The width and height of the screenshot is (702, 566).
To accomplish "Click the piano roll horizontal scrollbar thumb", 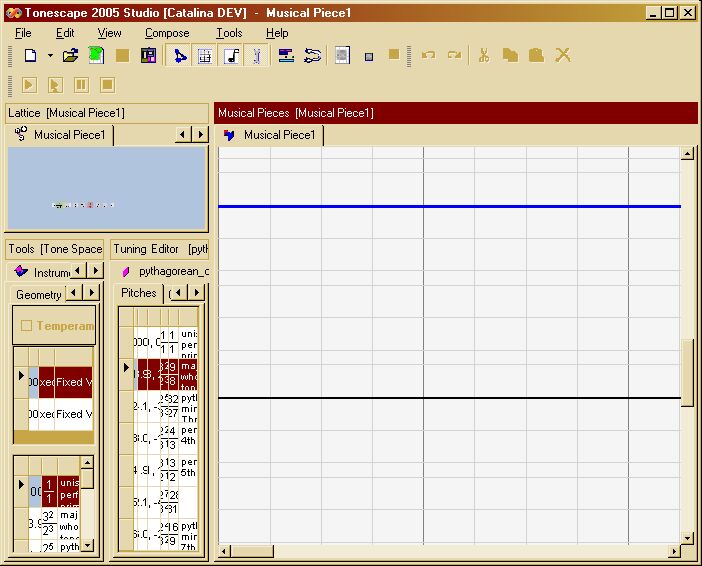I will (252, 551).
